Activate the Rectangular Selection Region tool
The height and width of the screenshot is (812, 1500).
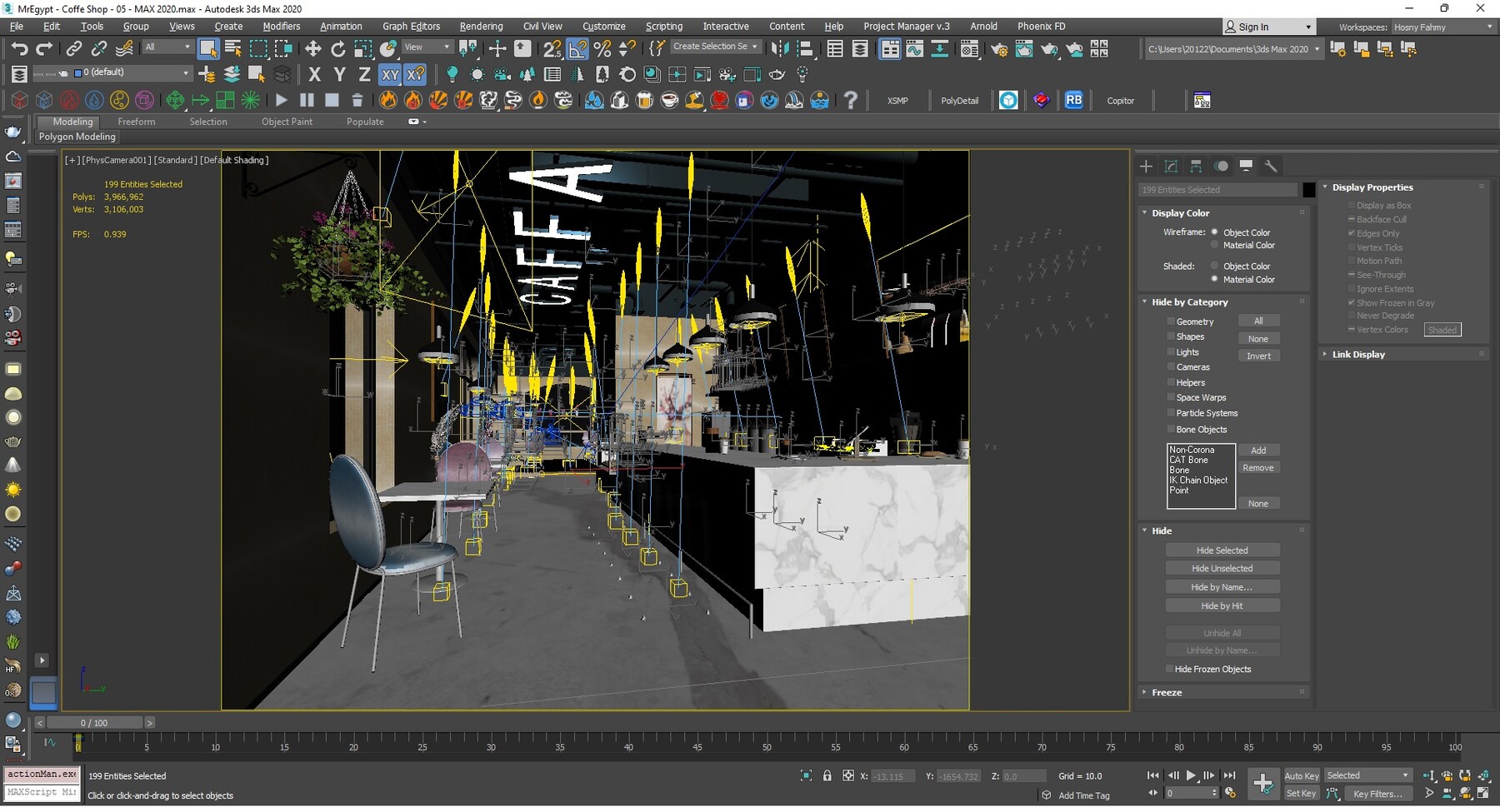pos(259,47)
